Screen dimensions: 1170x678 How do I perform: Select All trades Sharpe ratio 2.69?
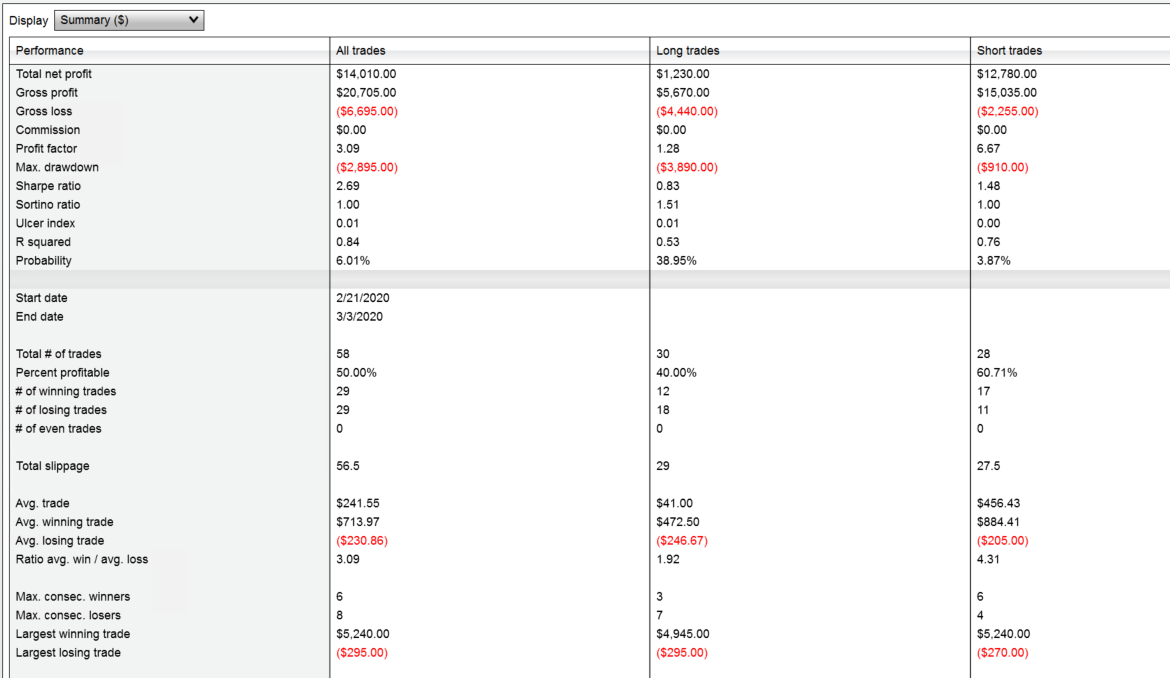pos(347,186)
